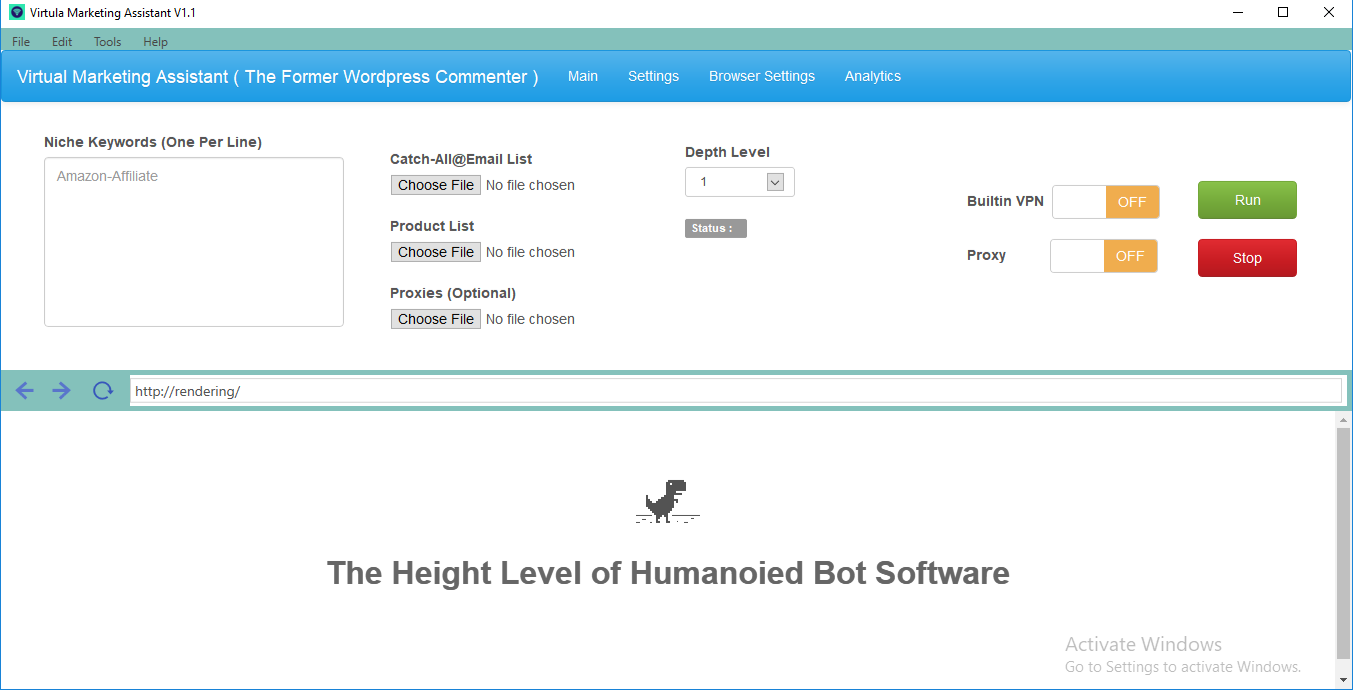Open the Tools menu
Screen dimensions: 1353x690
click(106, 41)
